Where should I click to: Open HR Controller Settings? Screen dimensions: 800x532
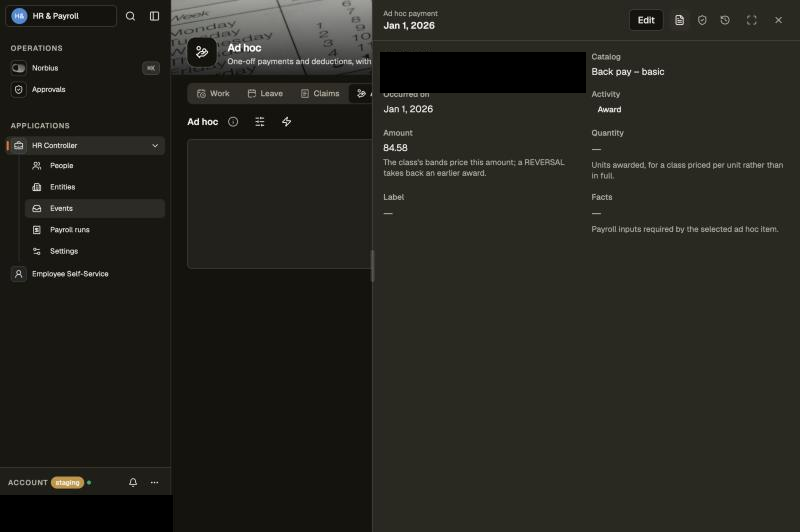pyautogui.click(x=95, y=251)
